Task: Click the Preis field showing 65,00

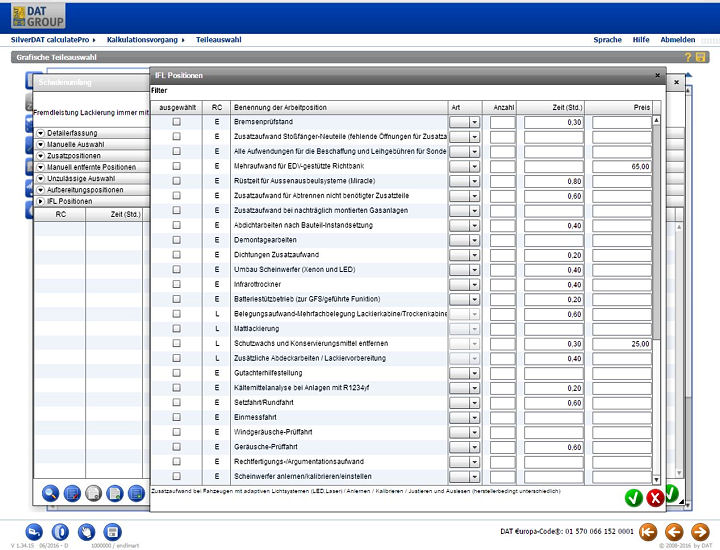Action: (x=622, y=167)
